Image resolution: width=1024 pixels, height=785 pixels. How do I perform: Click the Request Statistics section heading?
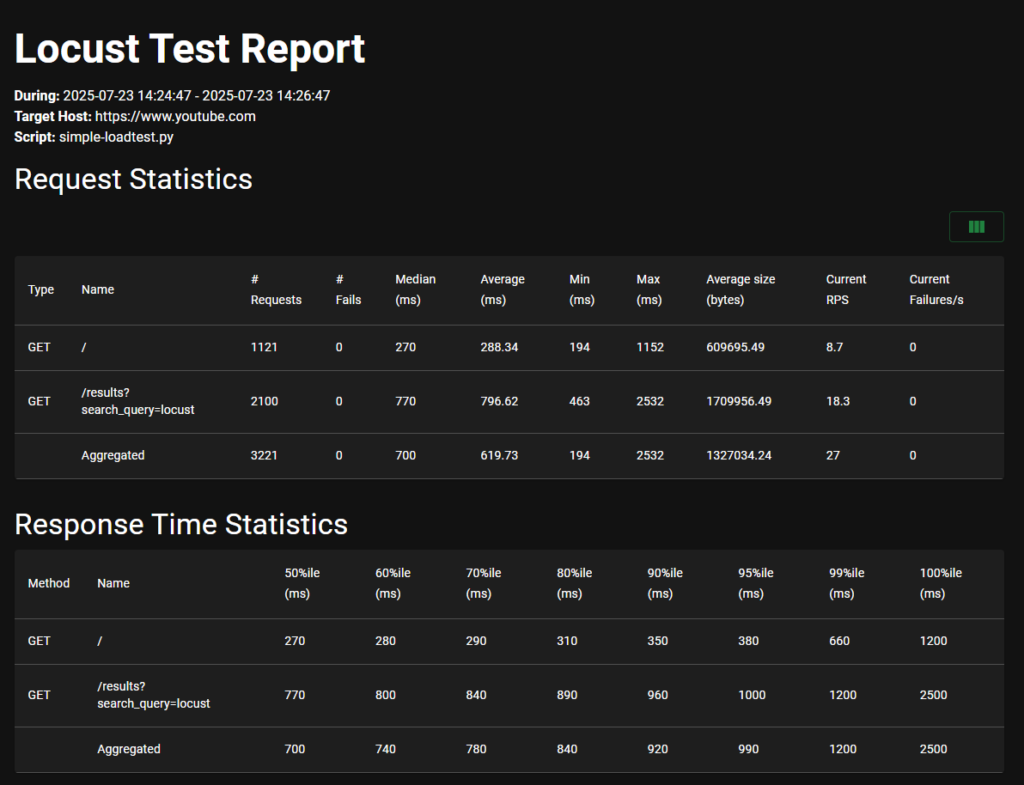pos(133,179)
